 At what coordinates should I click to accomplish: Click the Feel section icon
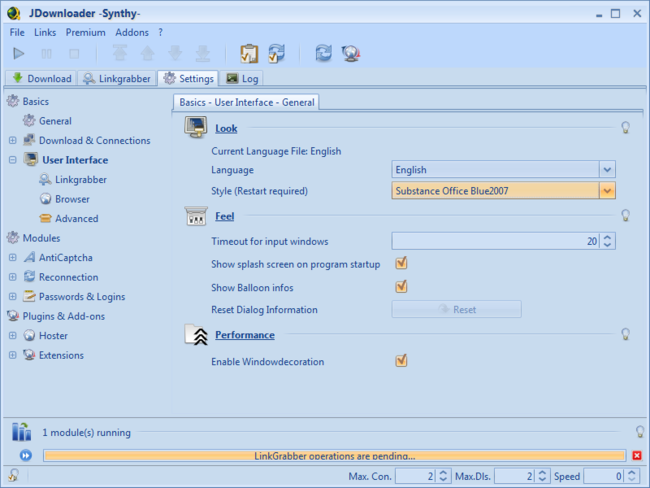[x=196, y=216]
